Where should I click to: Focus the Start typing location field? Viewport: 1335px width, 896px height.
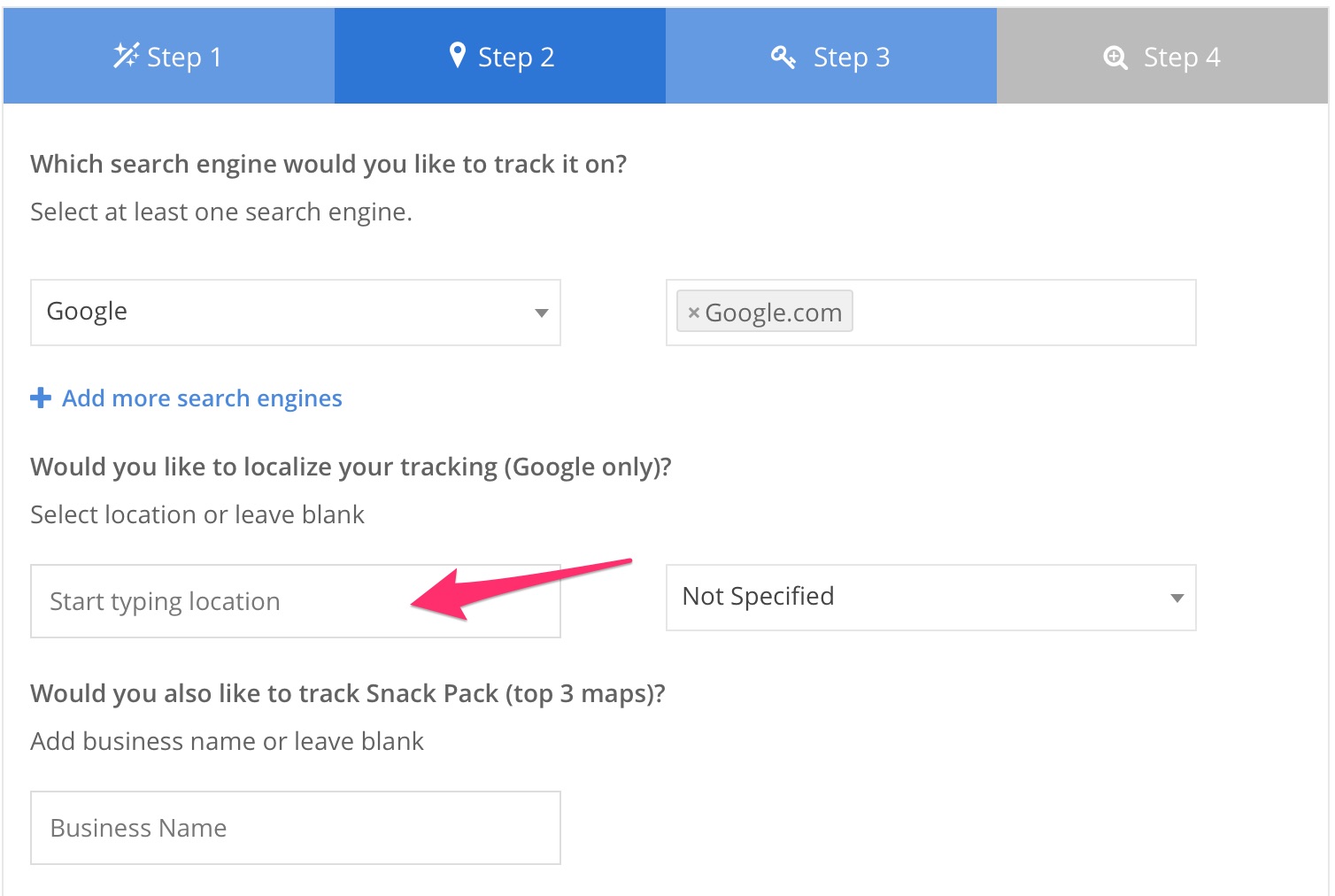[296, 601]
